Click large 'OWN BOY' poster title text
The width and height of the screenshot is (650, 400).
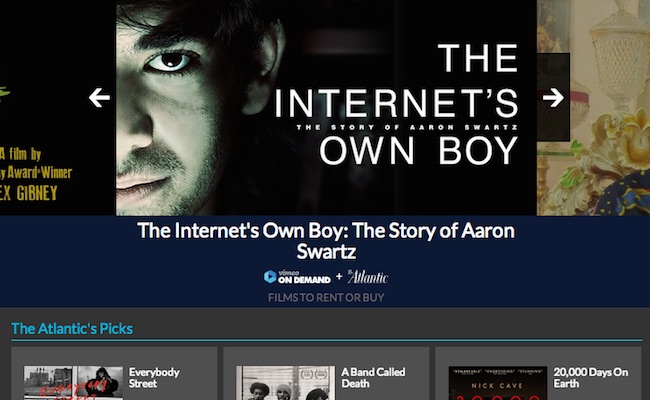(419, 151)
